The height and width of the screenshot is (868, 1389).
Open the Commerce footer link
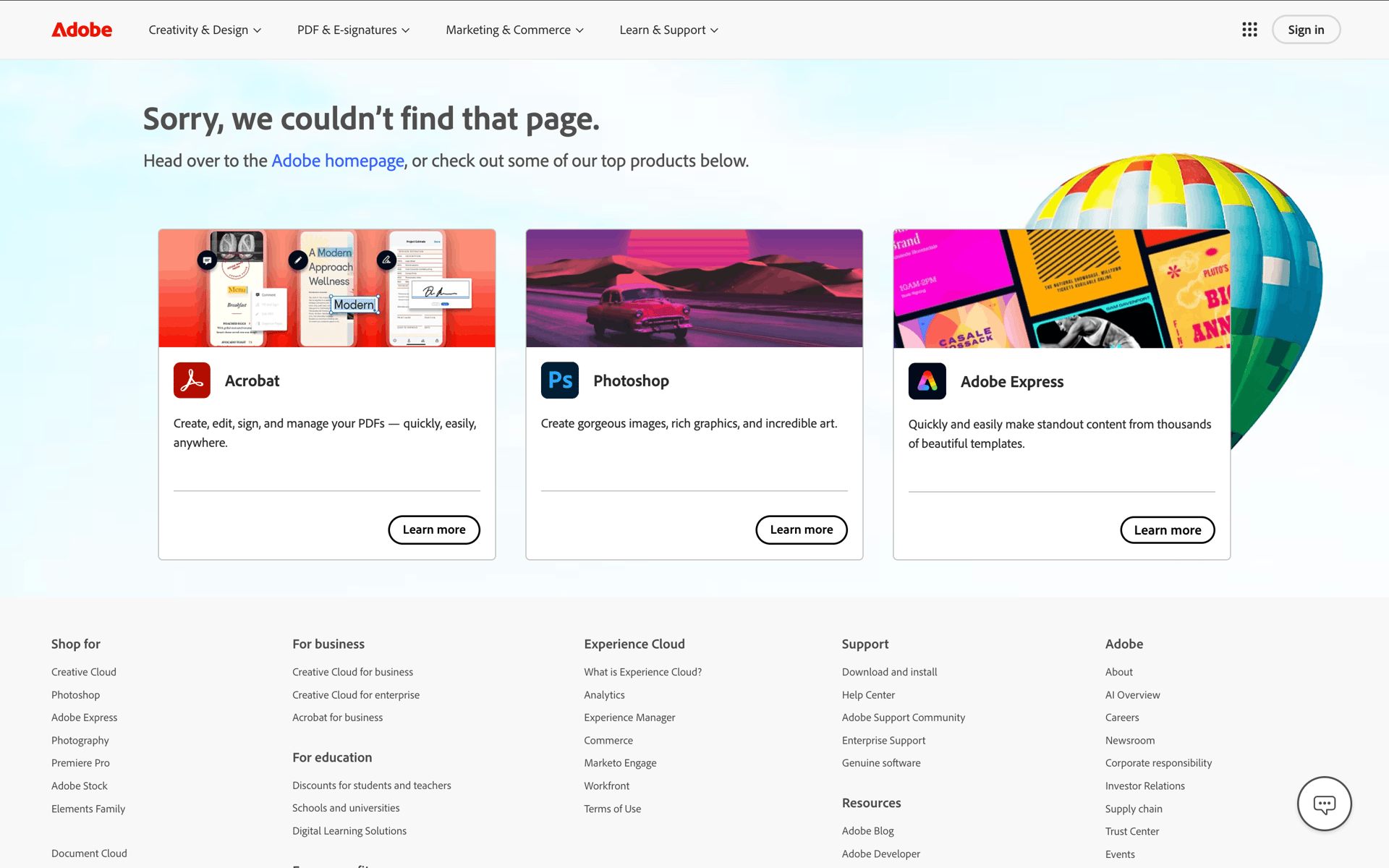[608, 741]
